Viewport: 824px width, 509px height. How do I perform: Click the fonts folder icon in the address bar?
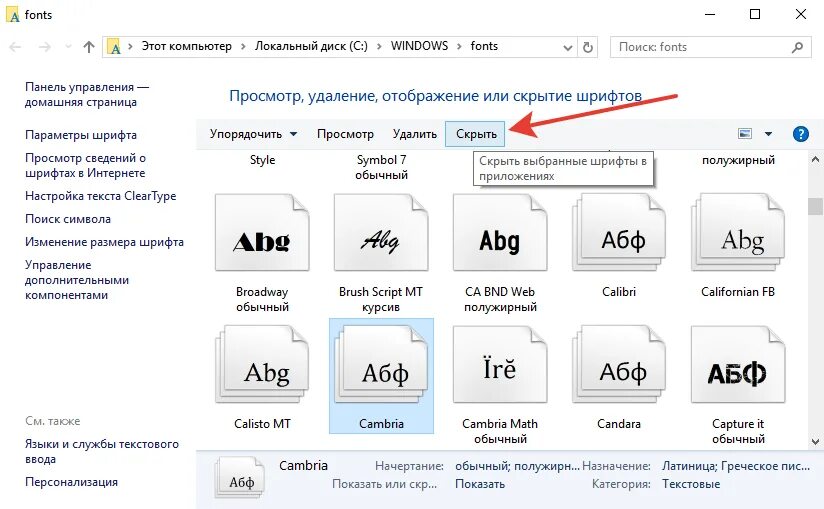point(114,47)
